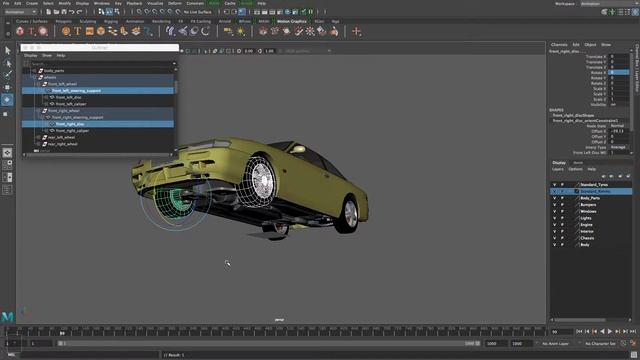
Task: Pick the Paint selection tool in the toolbox
Action: (x=7, y=75)
